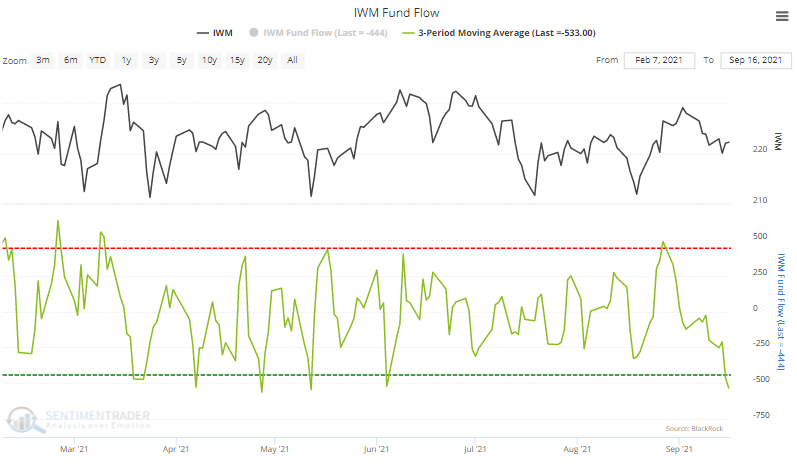797x468 pixels.
Task: Zoom the chart to 1y
Action: (126, 61)
